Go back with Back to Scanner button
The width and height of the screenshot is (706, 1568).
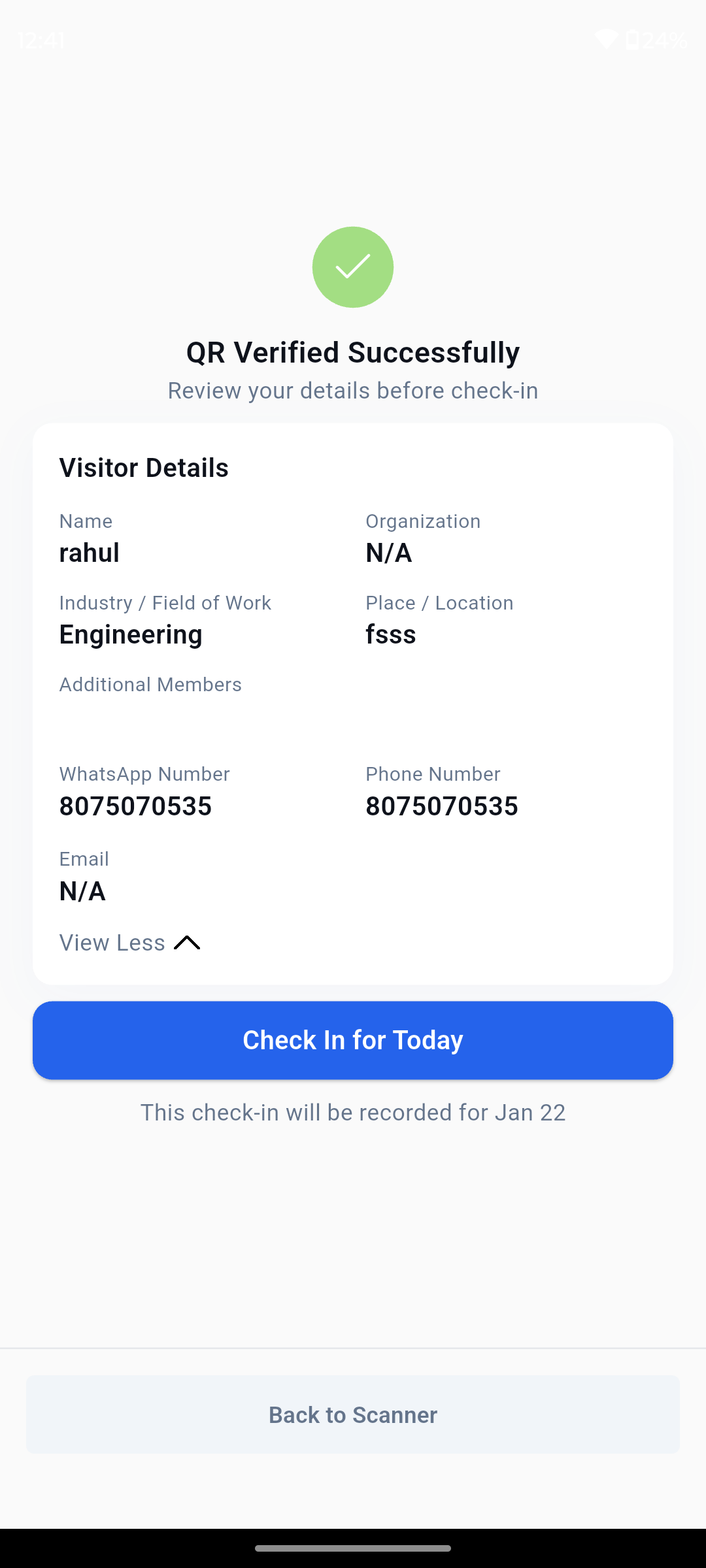click(353, 1414)
